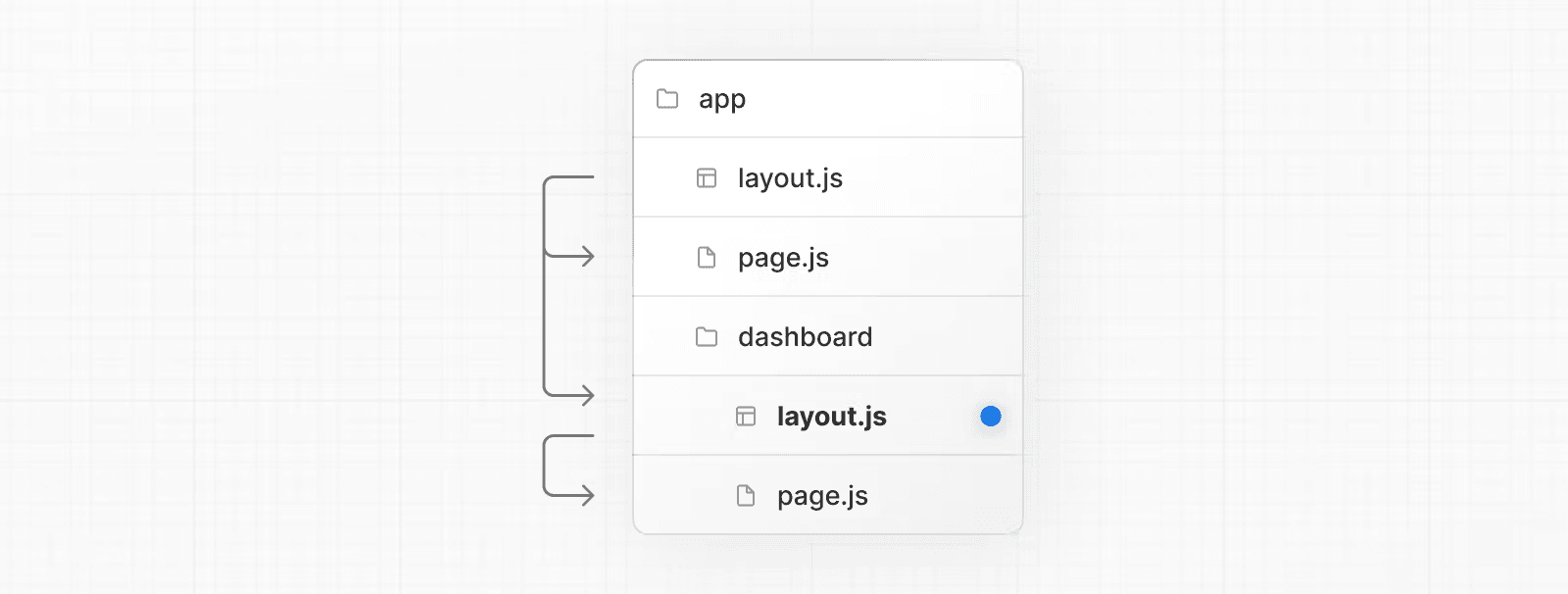Click the layout icon beside root layout.js
The height and width of the screenshot is (594, 1568).
coord(707,178)
